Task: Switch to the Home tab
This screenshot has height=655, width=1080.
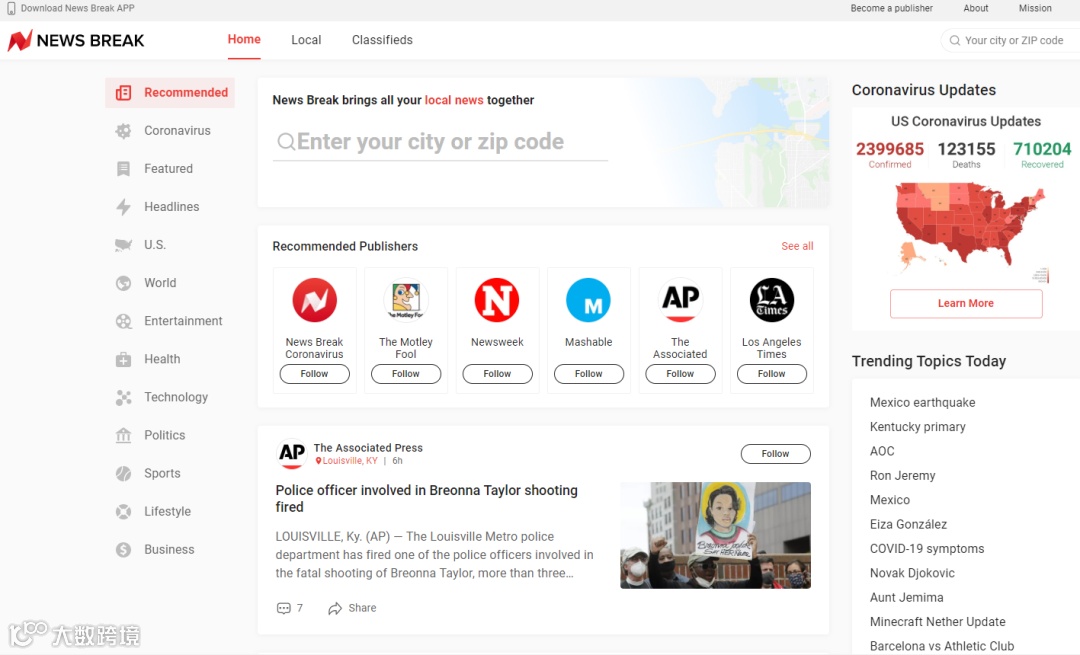Action: pos(244,40)
